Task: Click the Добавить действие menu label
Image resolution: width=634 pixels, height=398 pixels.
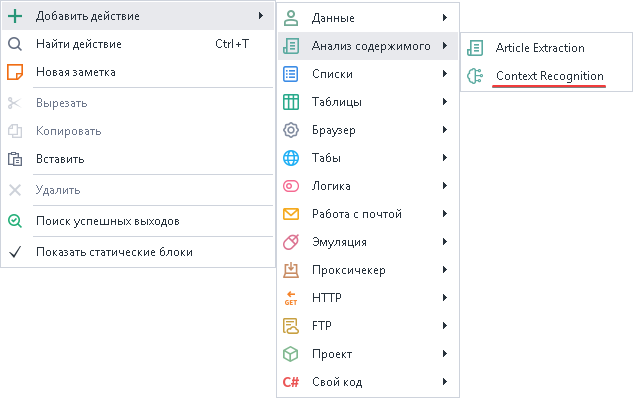Action: [88, 16]
